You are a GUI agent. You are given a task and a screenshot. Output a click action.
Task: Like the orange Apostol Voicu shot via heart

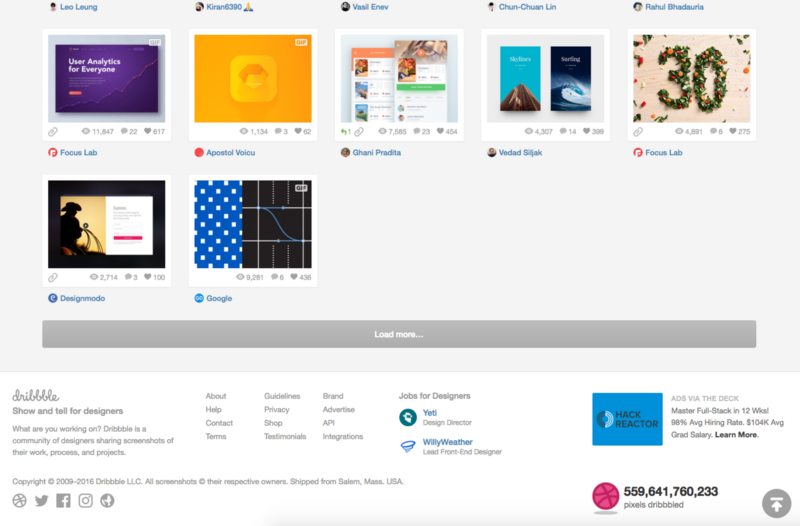click(295, 132)
